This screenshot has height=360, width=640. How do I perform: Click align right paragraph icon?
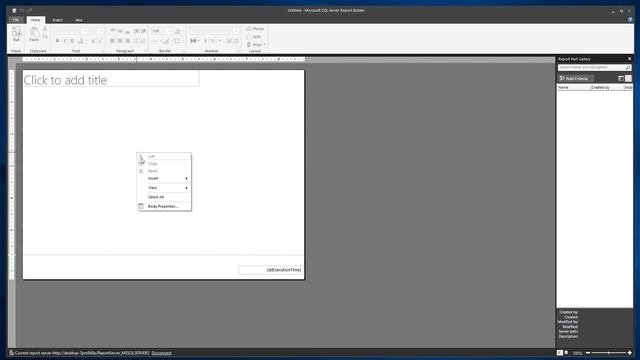(x=128, y=41)
